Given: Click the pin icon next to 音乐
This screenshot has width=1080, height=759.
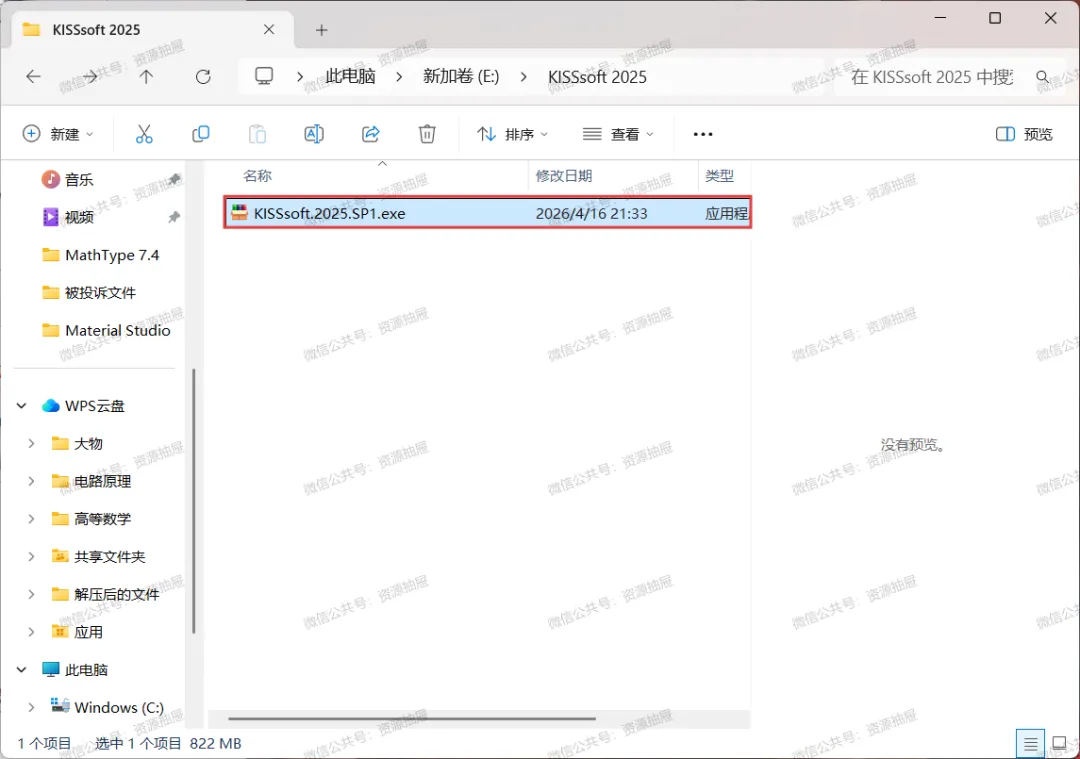Looking at the screenshot, I should pos(174,180).
